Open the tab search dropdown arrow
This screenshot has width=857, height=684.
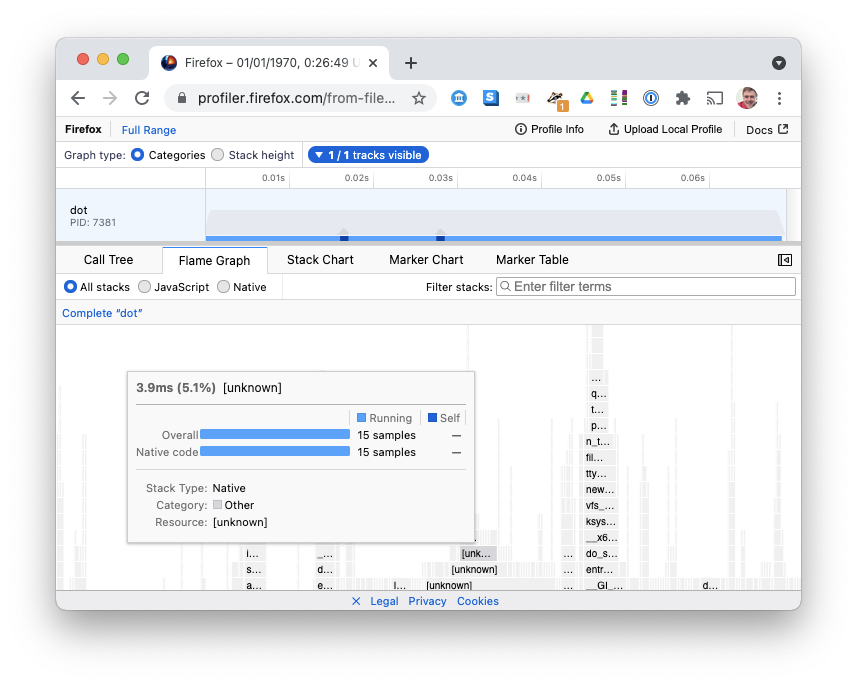point(779,63)
